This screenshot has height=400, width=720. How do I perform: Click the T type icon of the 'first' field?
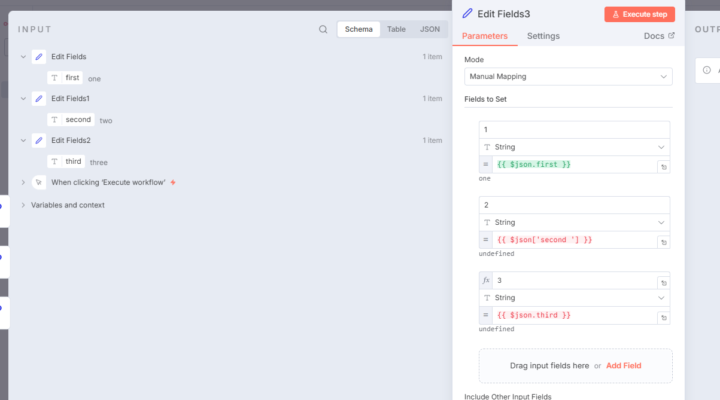tap(55, 78)
